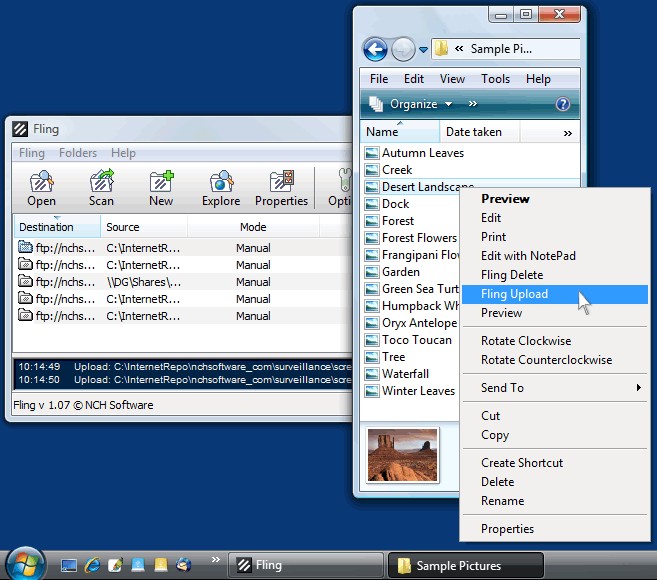This screenshot has height=580, width=657.
Task: Switch to Fling taskbar button
Action: coord(306,565)
